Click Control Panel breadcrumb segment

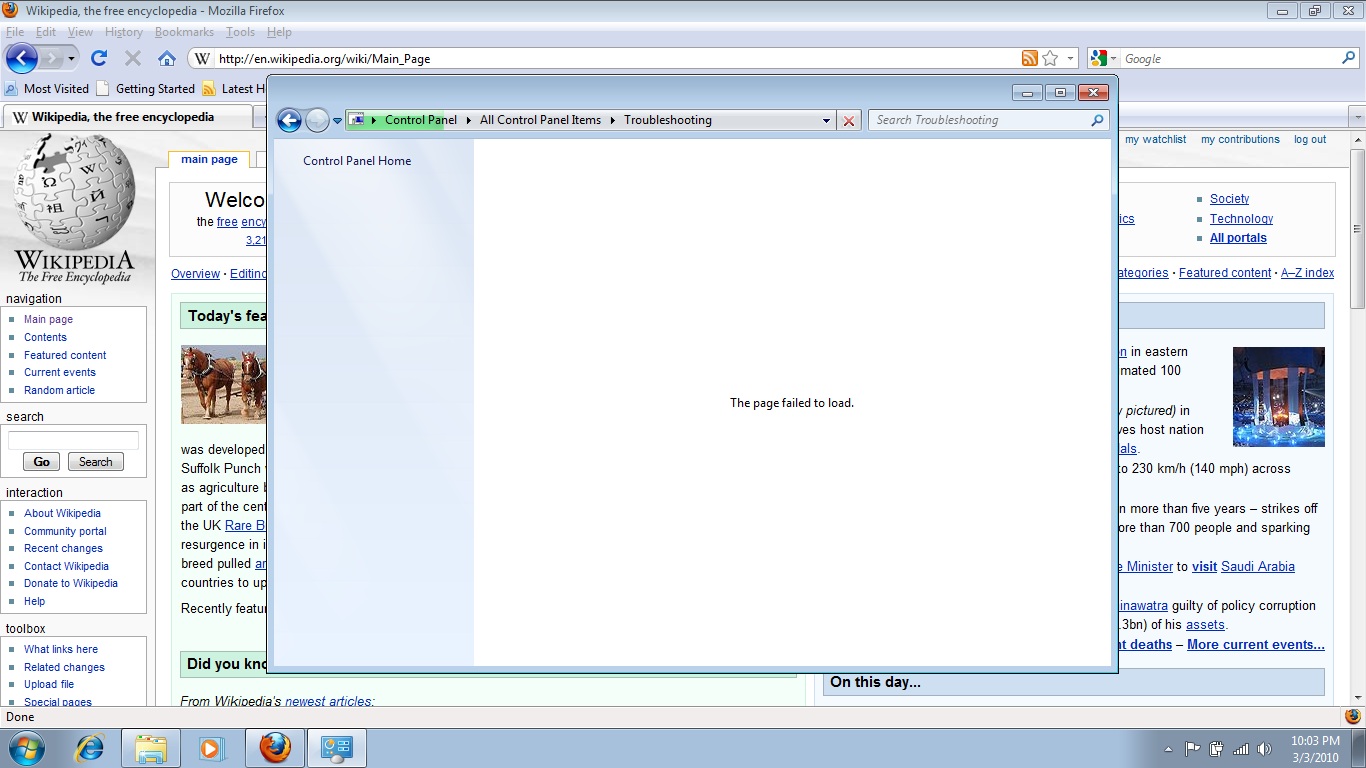click(421, 120)
